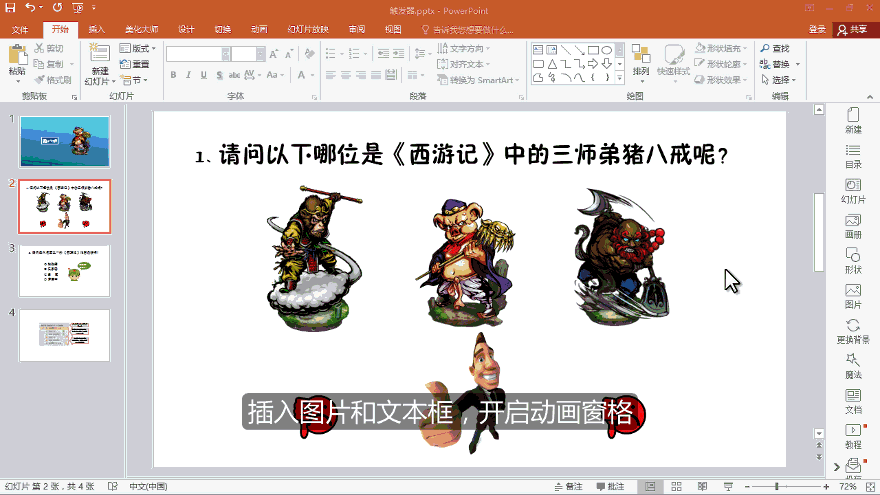880x495 pixels.
Task: Click Shape Effects (形状效果) button
Action: 722,80
